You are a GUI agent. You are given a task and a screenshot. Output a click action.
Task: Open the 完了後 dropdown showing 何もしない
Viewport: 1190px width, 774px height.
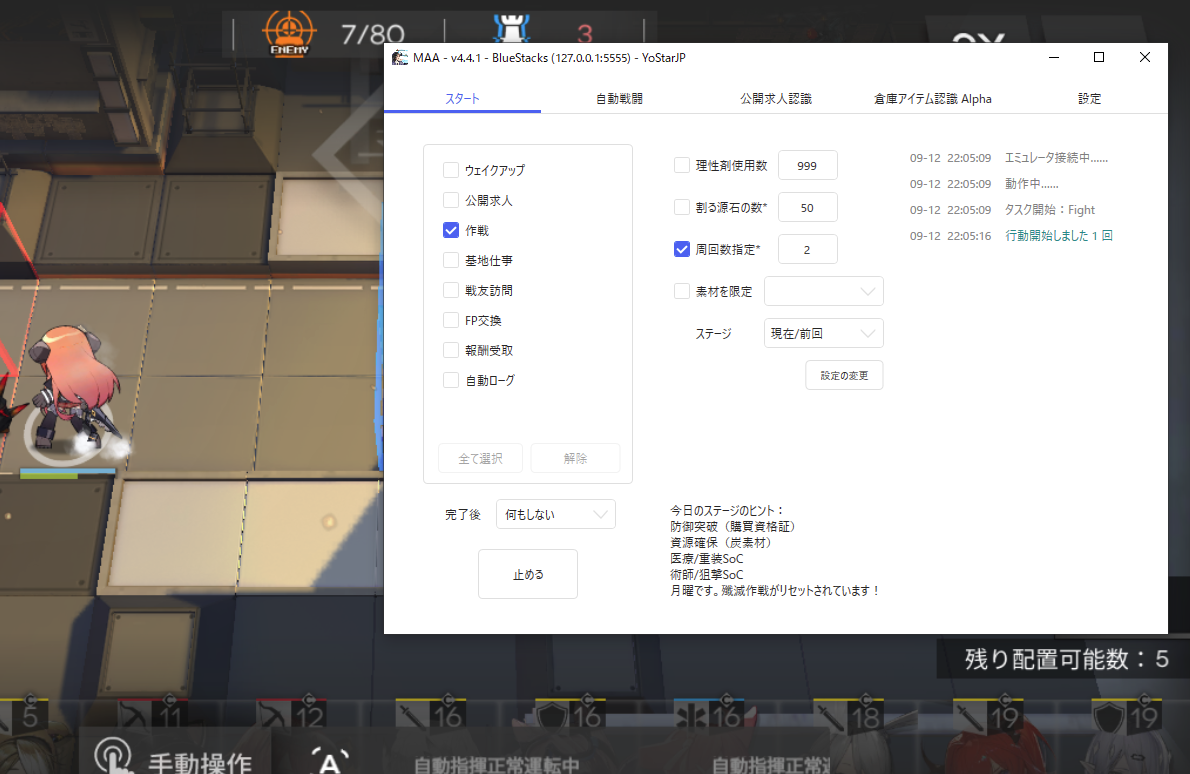point(556,514)
